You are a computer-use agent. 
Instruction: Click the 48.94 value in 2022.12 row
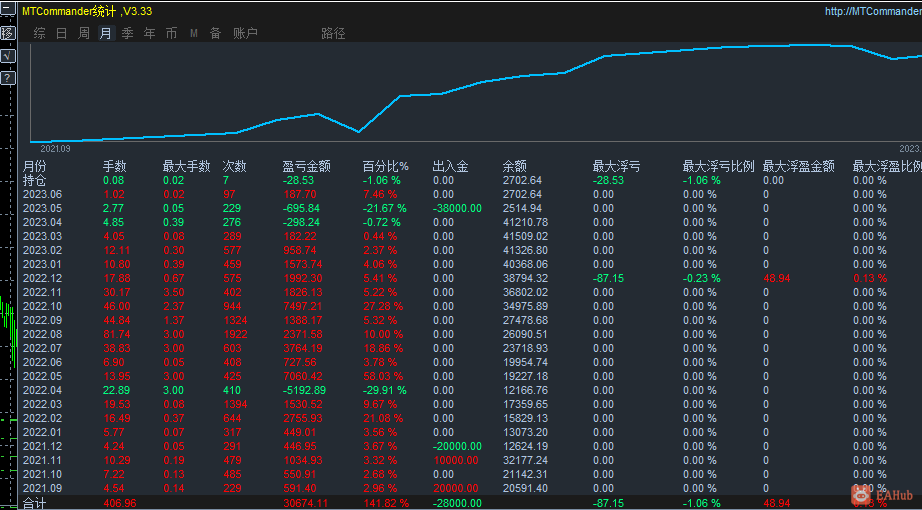point(777,278)
